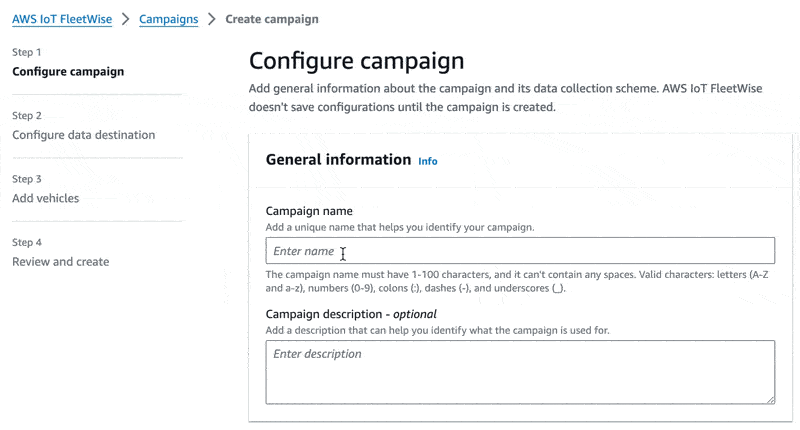
Task: Click the Campaign name field label
Action: coord(309,211)
